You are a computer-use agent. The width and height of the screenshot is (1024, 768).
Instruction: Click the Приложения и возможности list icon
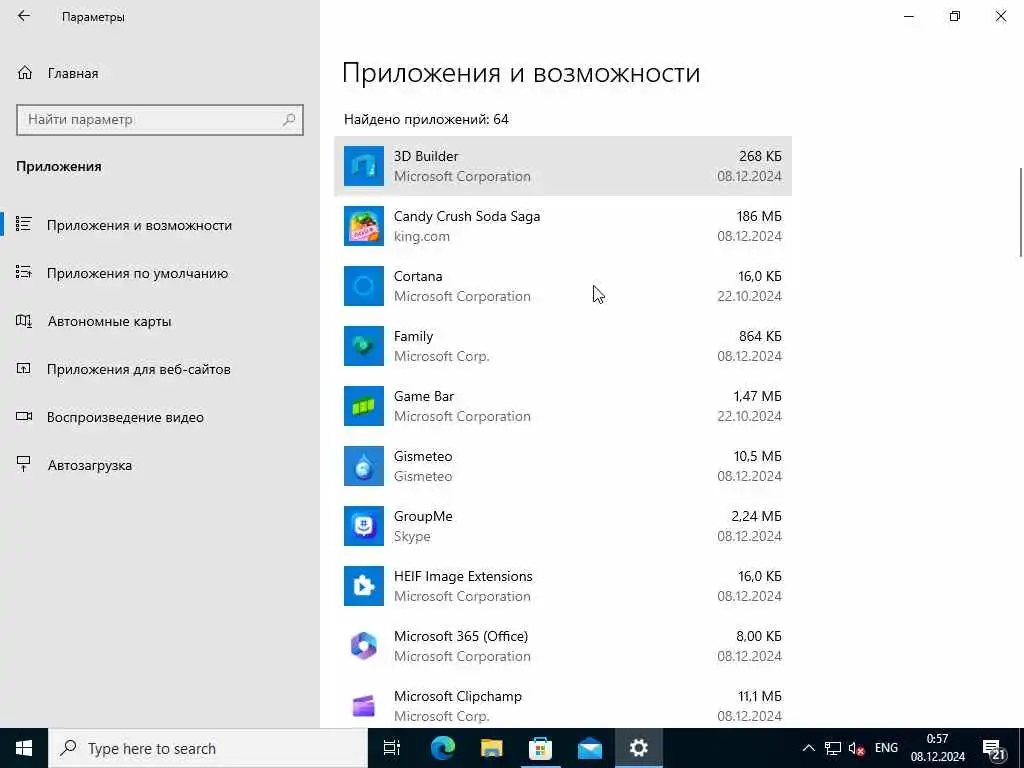24,224
